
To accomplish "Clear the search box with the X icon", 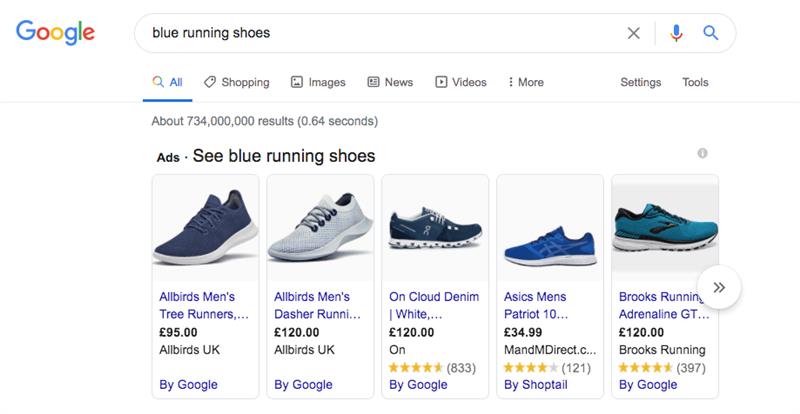I will click(634, 33).
